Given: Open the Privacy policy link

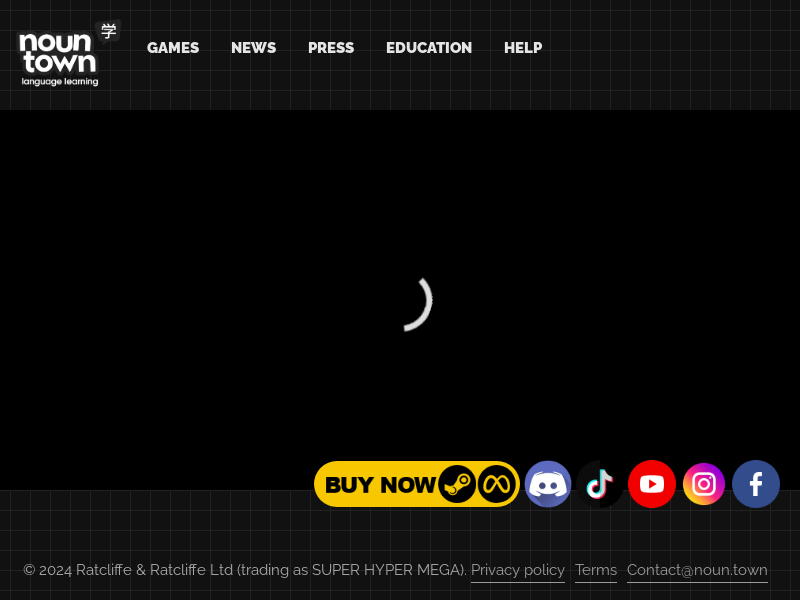Looking at the screenshot, I should point(518,570).
